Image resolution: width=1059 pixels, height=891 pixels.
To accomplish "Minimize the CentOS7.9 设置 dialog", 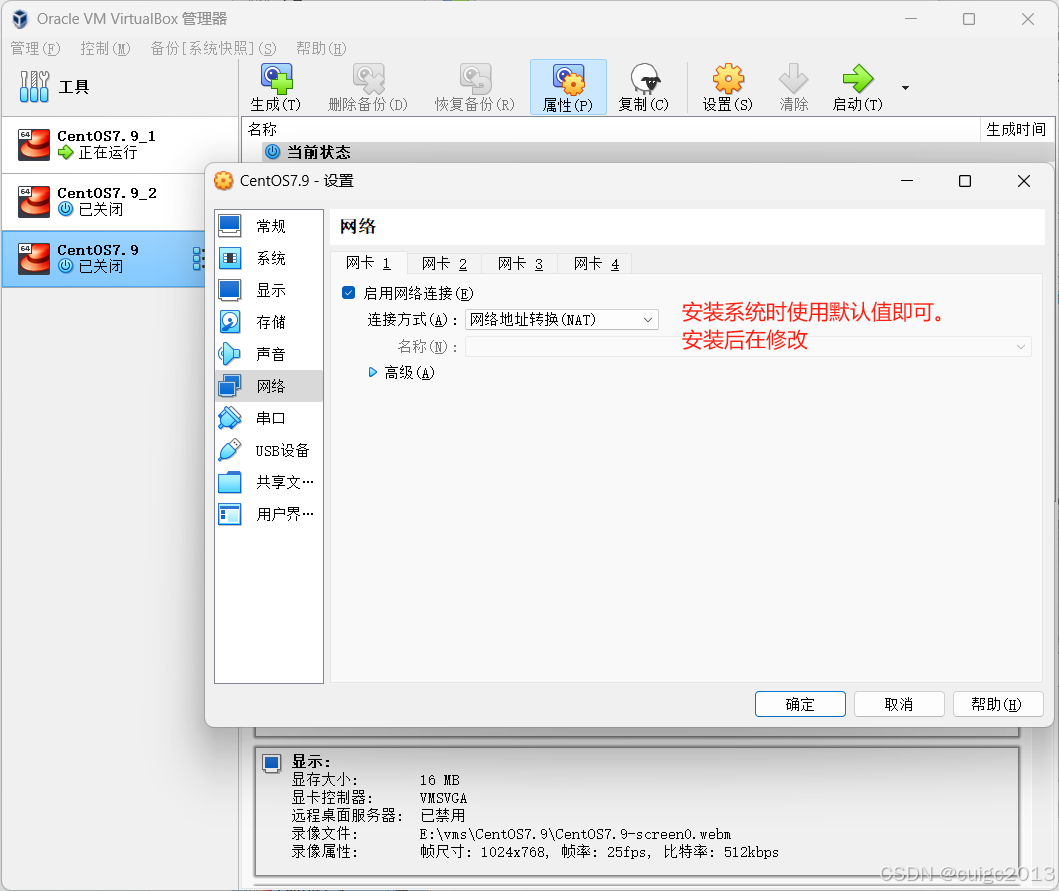I will tap(907, 181).
